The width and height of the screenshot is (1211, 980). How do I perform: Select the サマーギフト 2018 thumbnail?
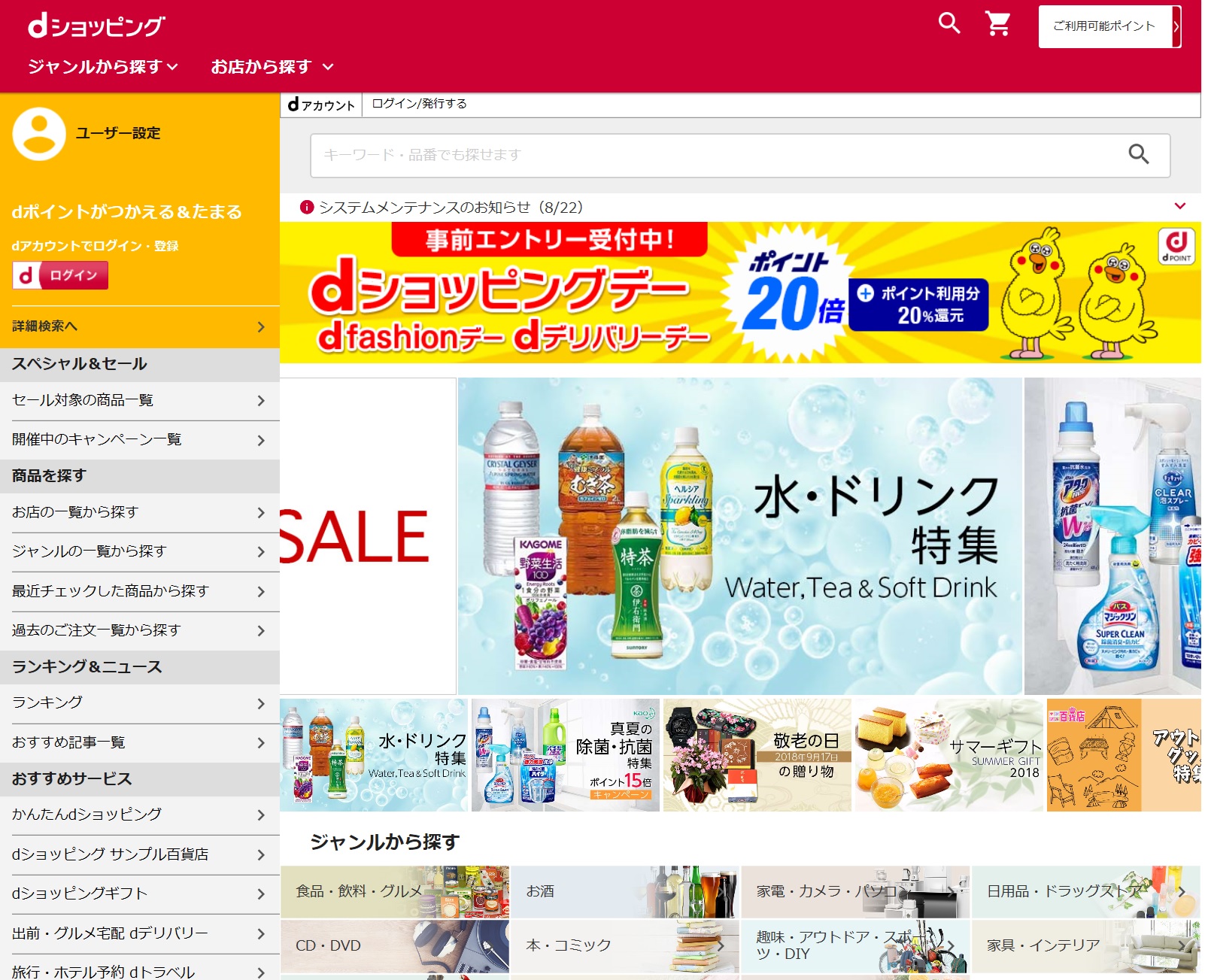coord(948,755)
